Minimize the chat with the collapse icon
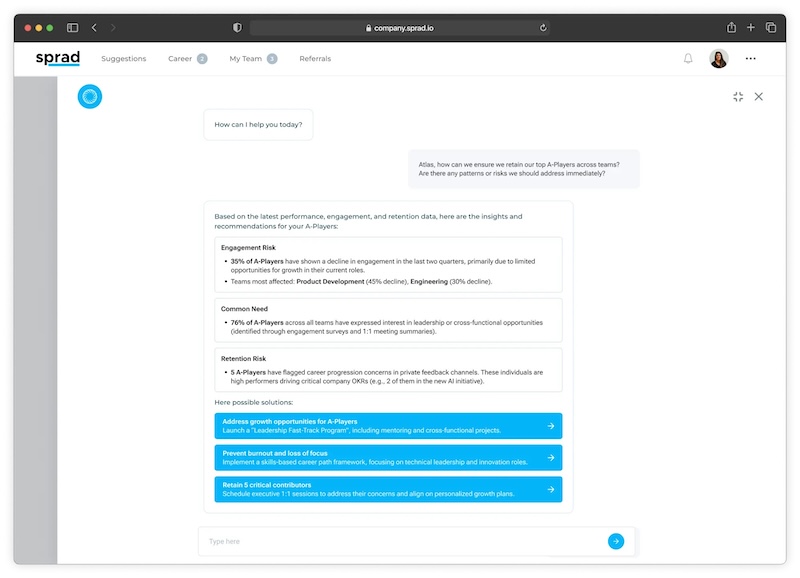Screen dimensions: 800x578 point(738,97)
